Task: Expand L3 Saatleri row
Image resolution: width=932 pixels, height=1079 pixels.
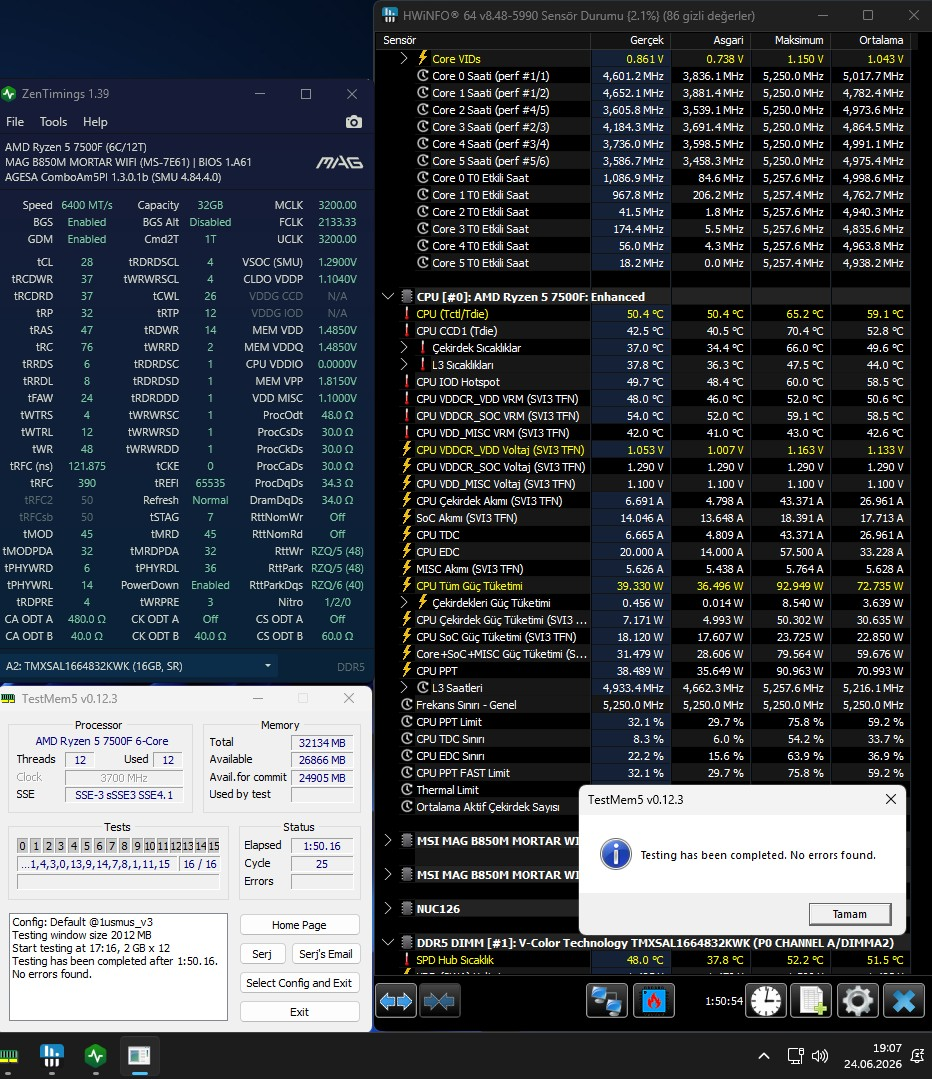Action: click(404, 687)
